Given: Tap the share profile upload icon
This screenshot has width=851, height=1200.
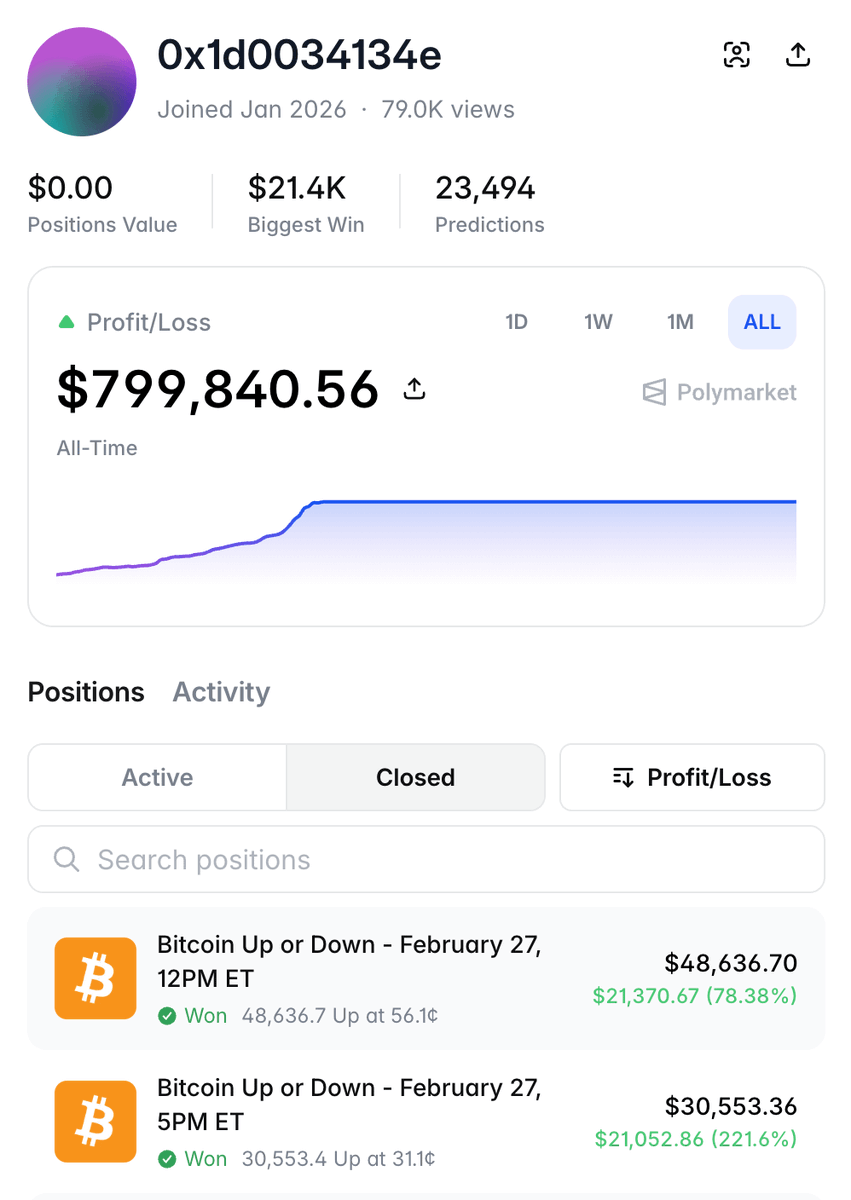Looking at the screenshot, I should pyautogui.click(x=797, y=55).
